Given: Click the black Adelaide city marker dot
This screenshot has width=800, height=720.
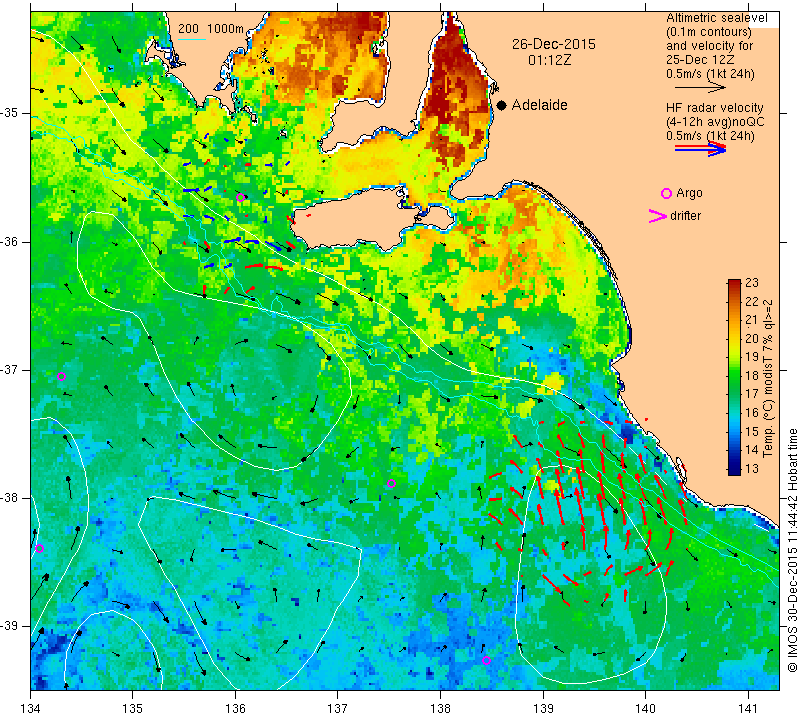Looking at the screenshot, I should click(502, 105).
